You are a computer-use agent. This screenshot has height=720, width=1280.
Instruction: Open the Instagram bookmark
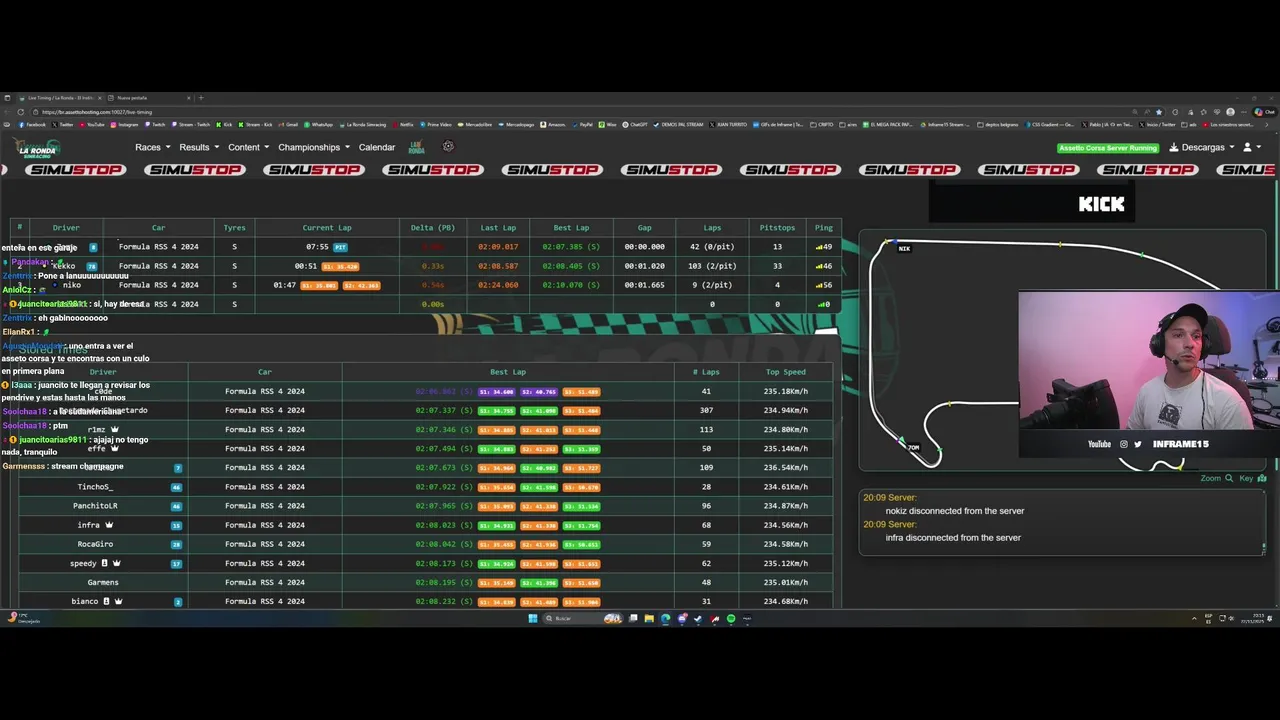pyautogui.click(x=124, y=125)
